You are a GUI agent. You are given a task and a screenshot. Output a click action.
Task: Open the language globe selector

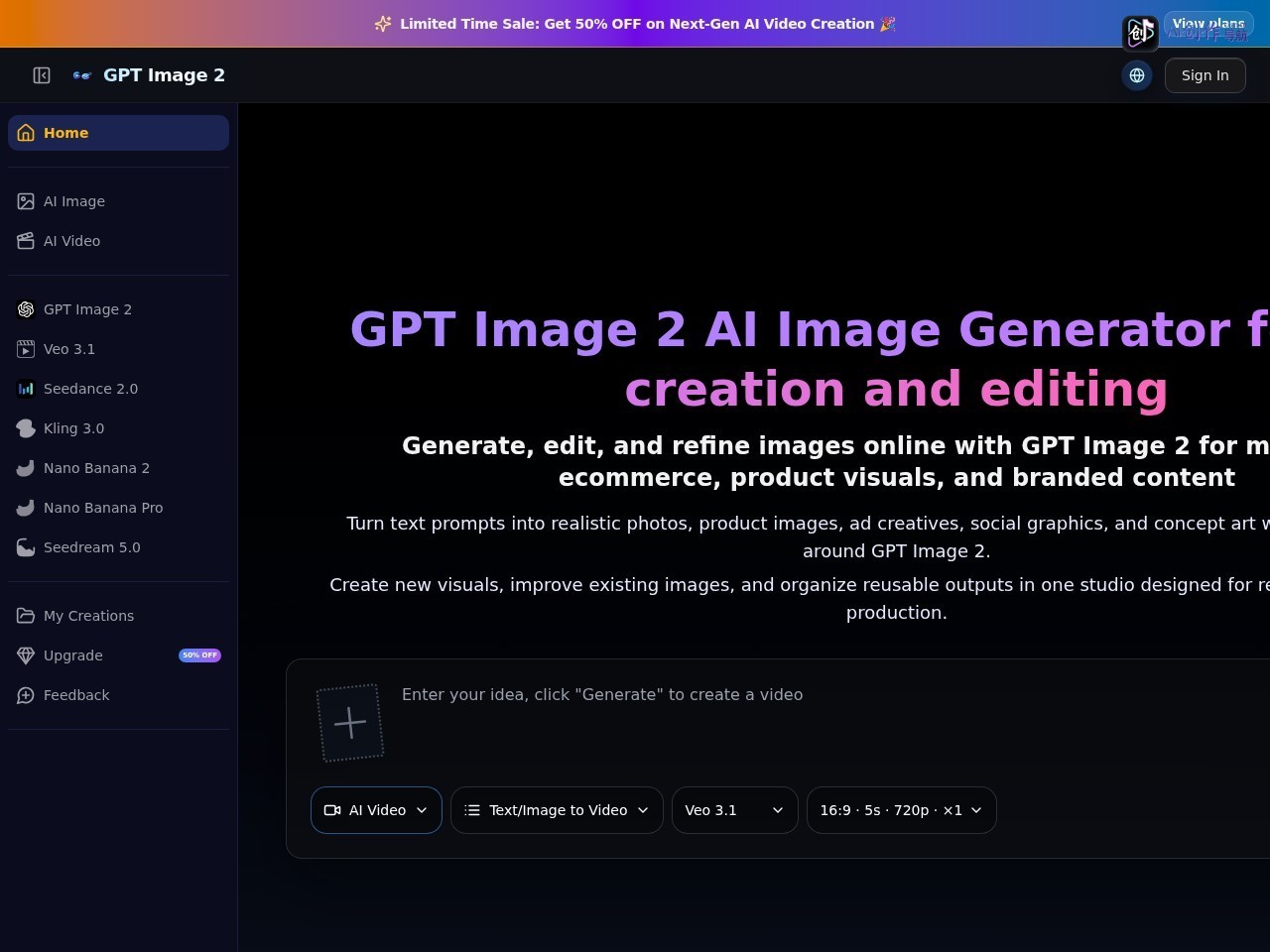[x=1137, y=75]
